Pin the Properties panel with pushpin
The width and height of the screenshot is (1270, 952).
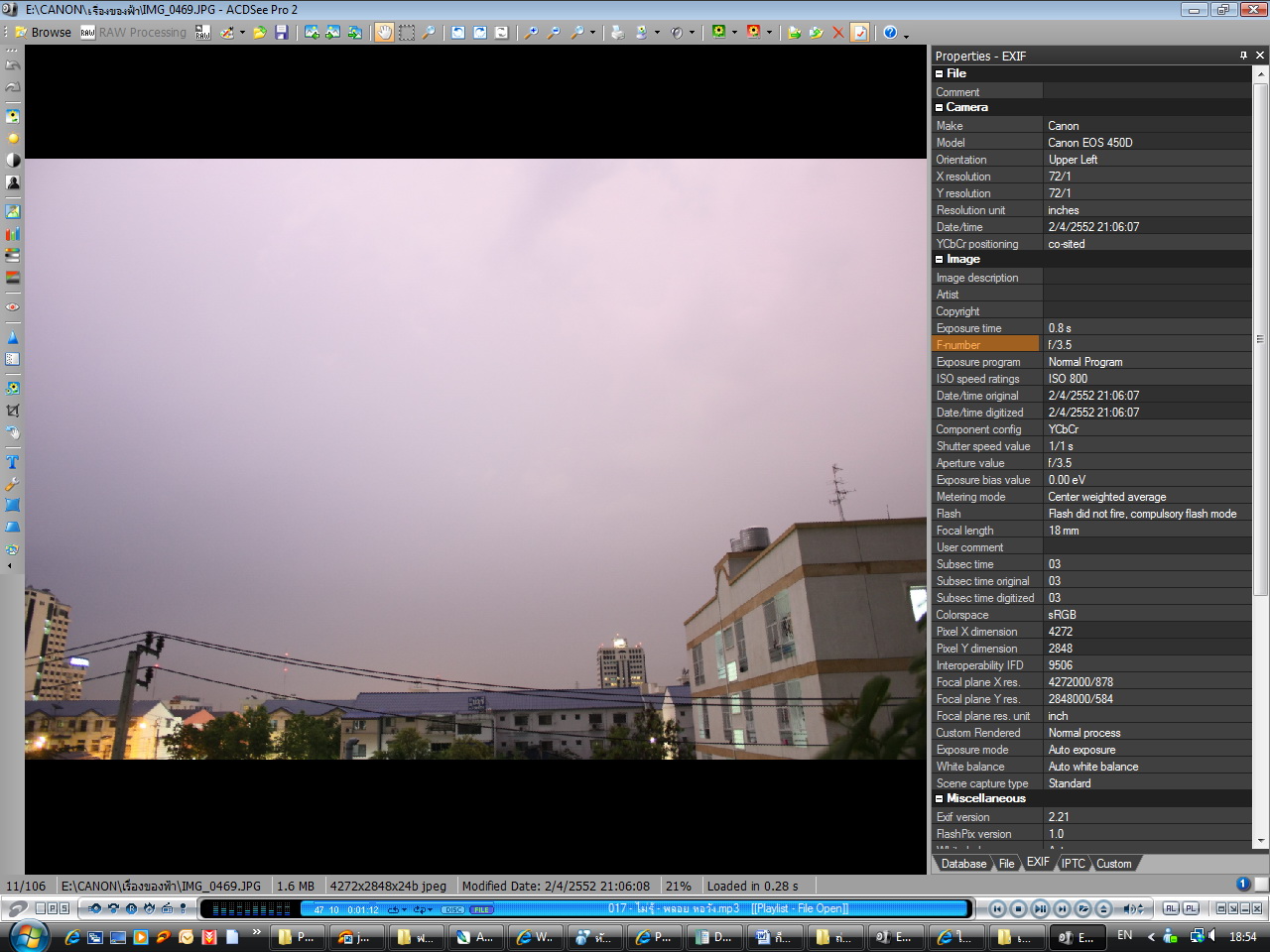tap(1243, 56)
